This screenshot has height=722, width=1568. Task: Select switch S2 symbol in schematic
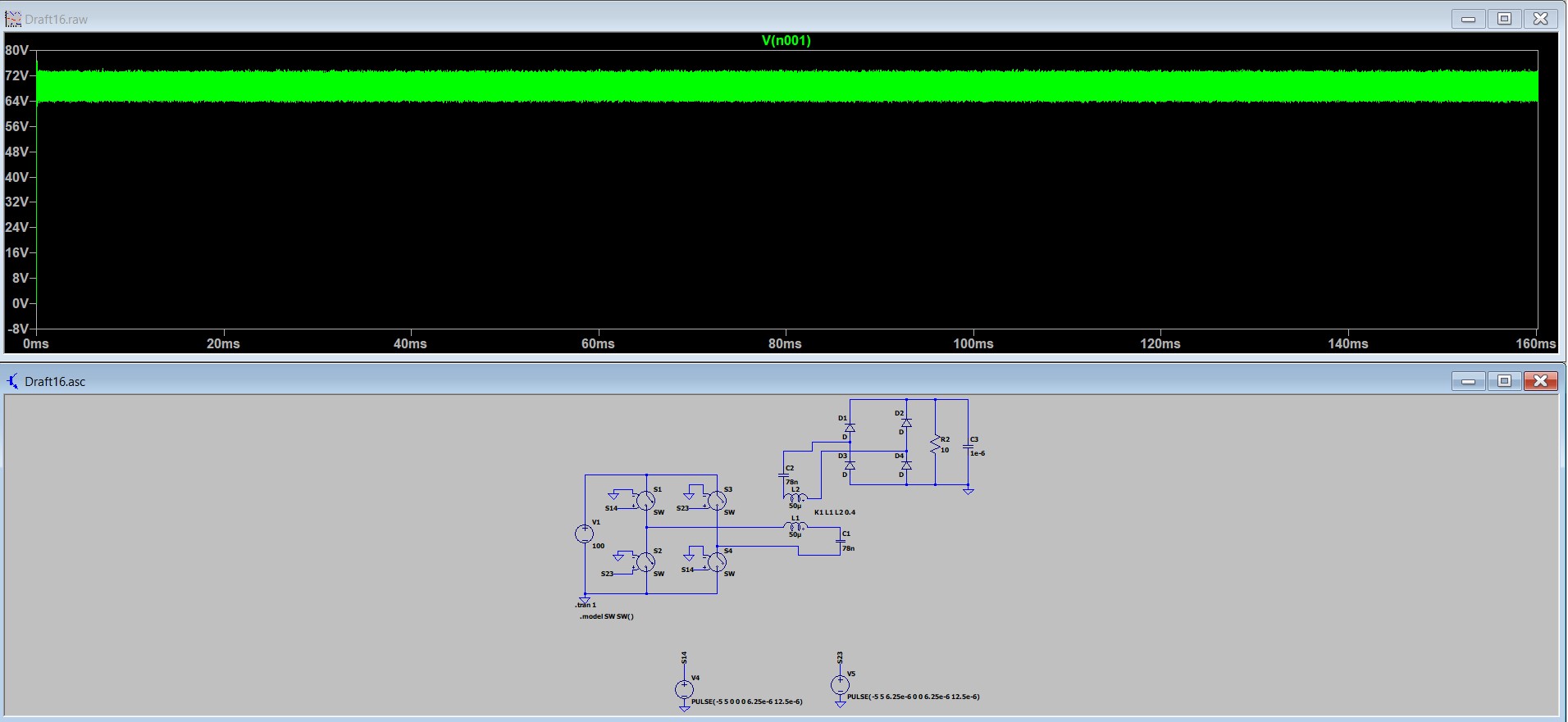point(645,561)
